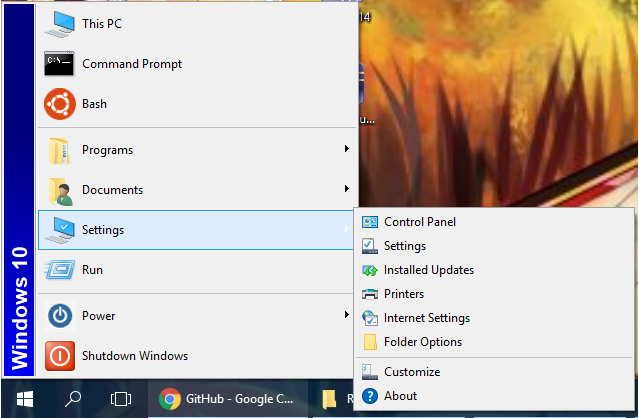Viewport: 639px width, 418px height.
Task: Click the blue question mark About icon
Action: (x=370, y=396)
